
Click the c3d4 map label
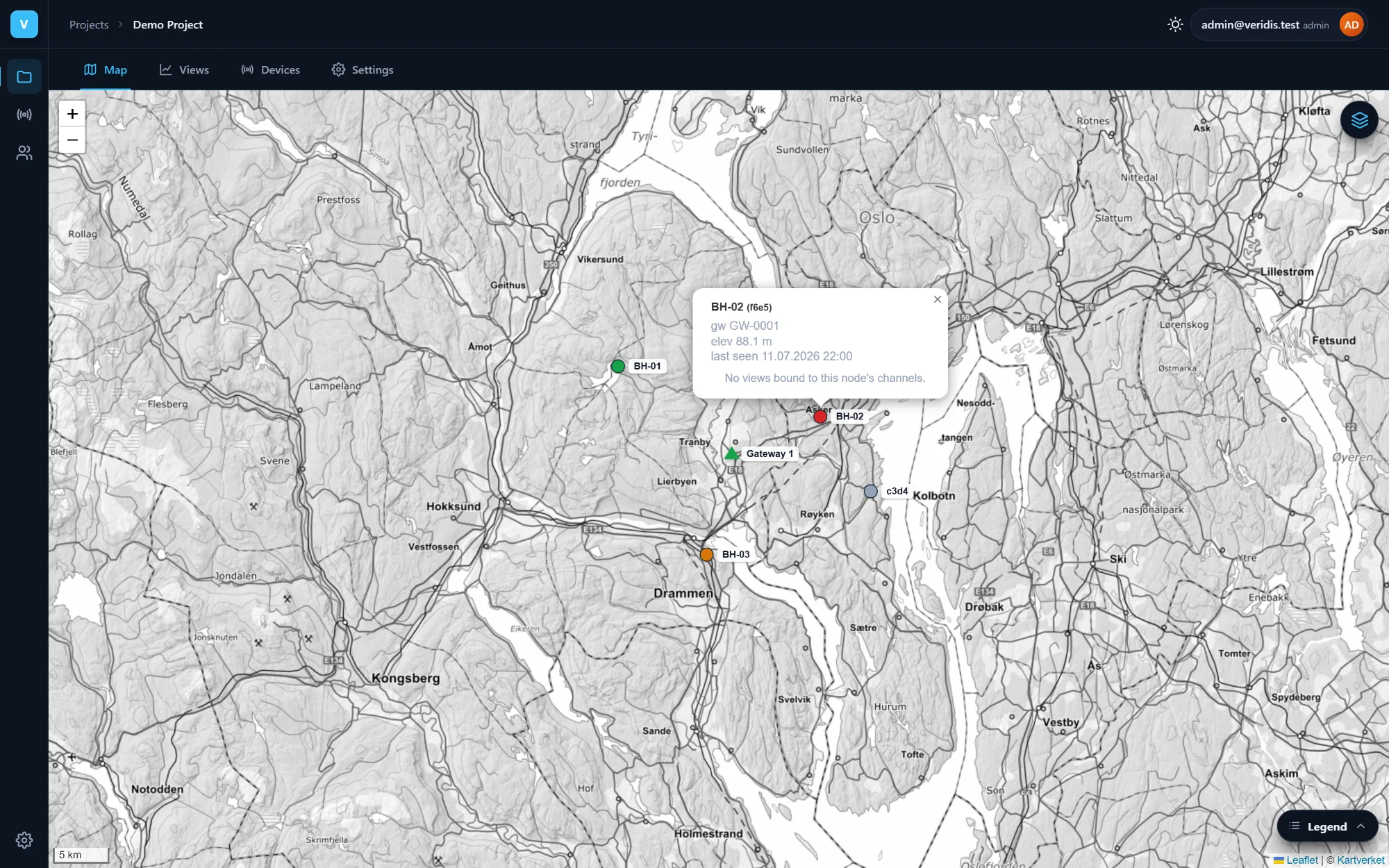pos(897,491)
